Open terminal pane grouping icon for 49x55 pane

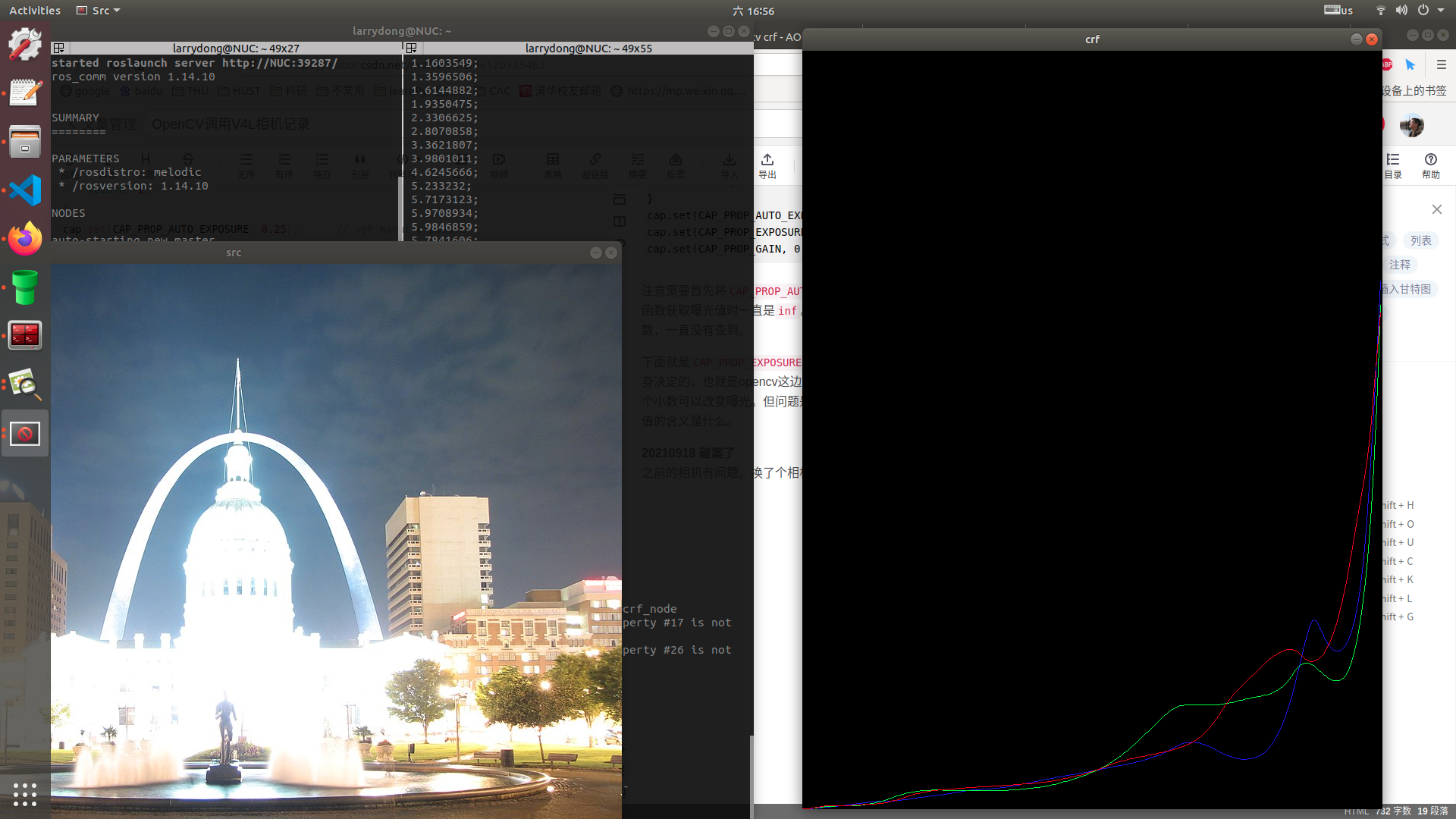[411, 48]
